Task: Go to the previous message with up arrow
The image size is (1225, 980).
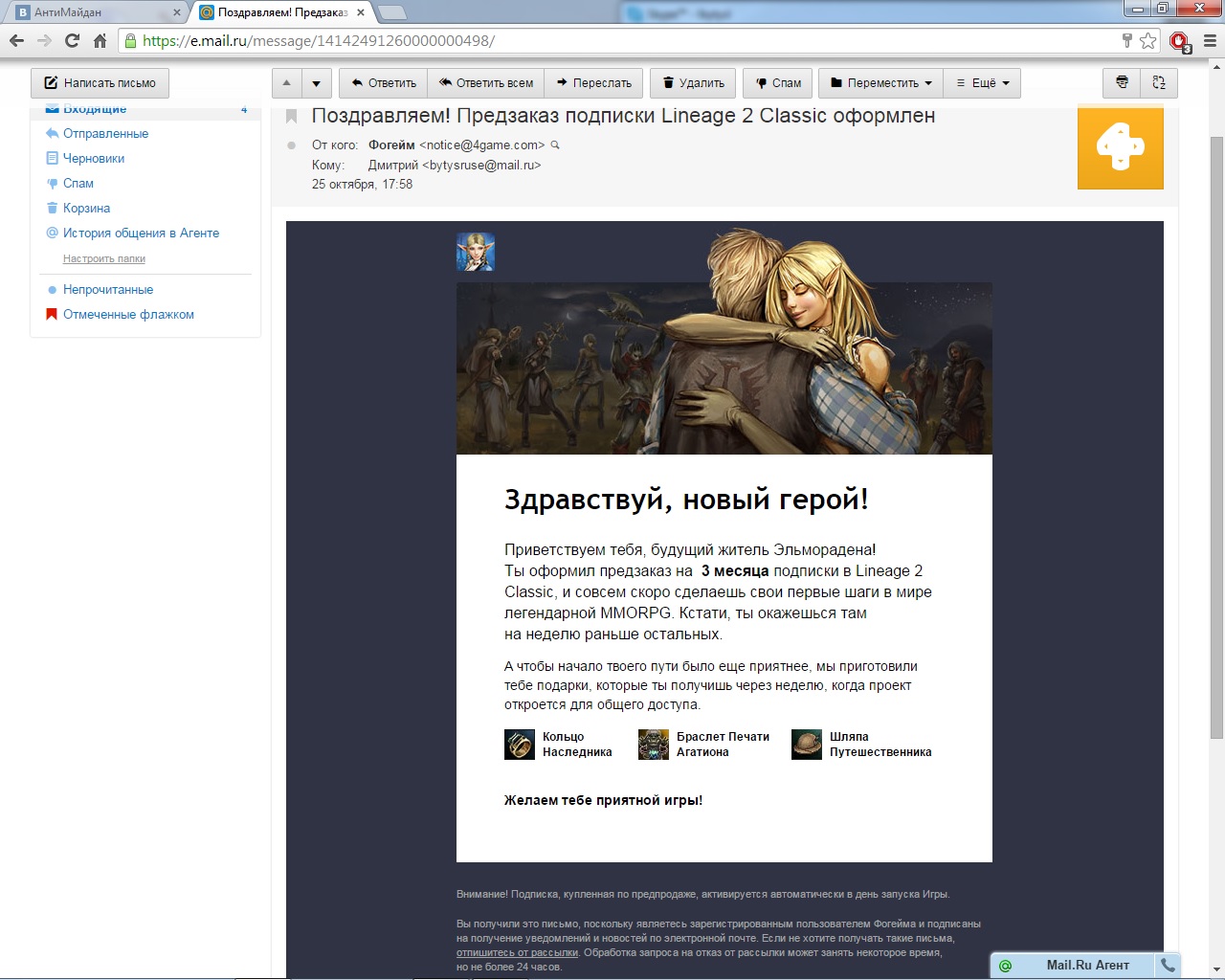Action: coord(286,83)
